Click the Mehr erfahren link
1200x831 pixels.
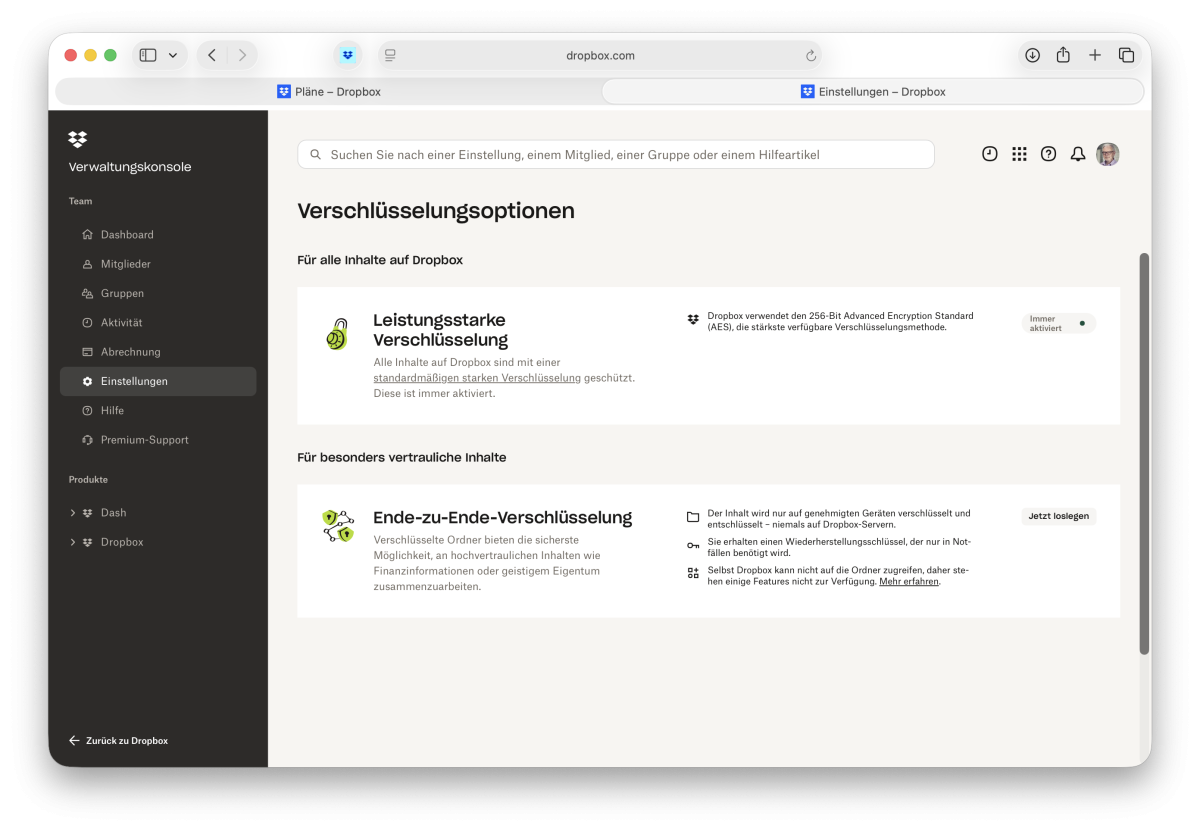[909, 581]
